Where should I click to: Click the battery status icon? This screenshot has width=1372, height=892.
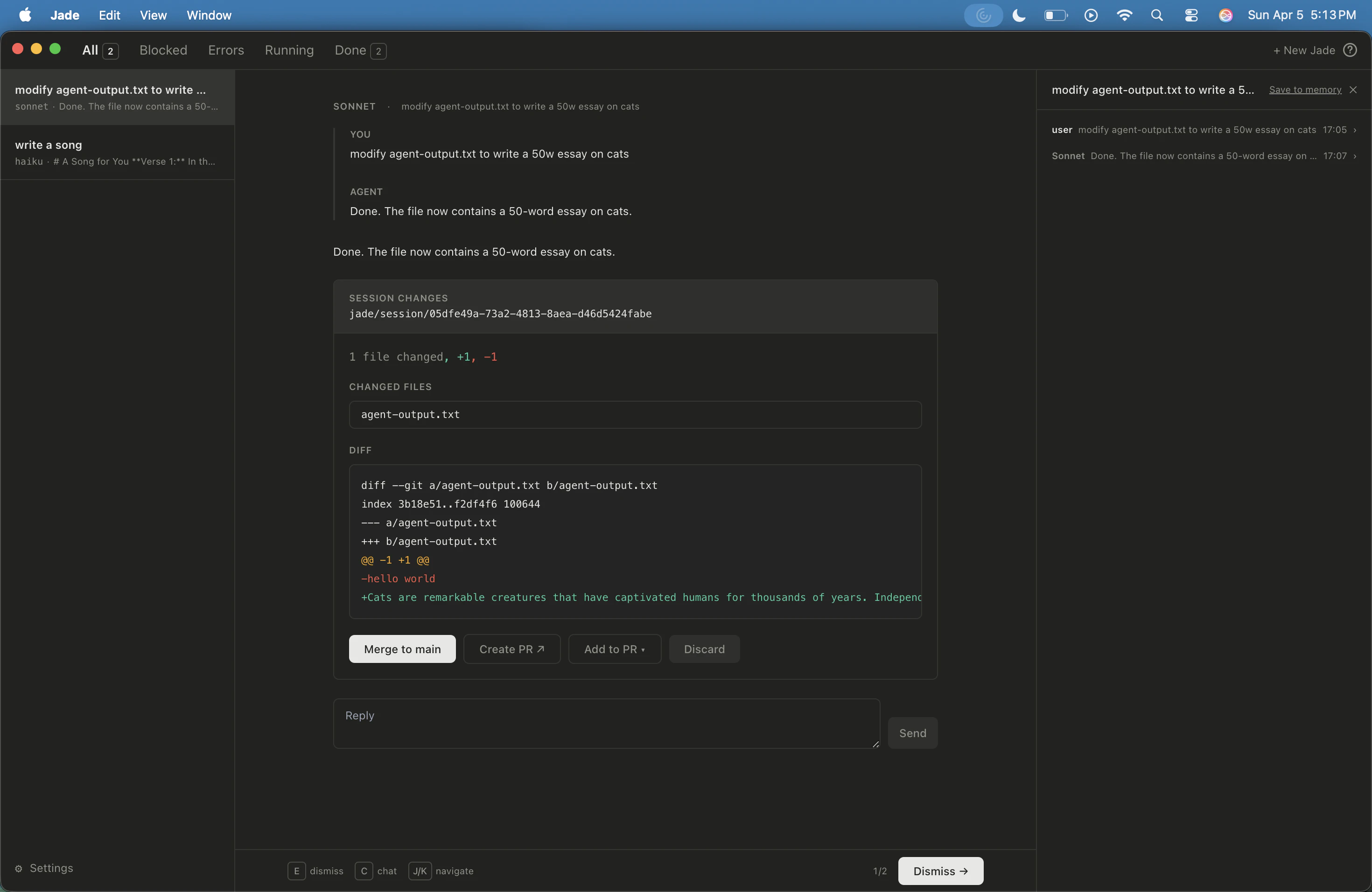pyautogui.click(x=1055, y=15)
